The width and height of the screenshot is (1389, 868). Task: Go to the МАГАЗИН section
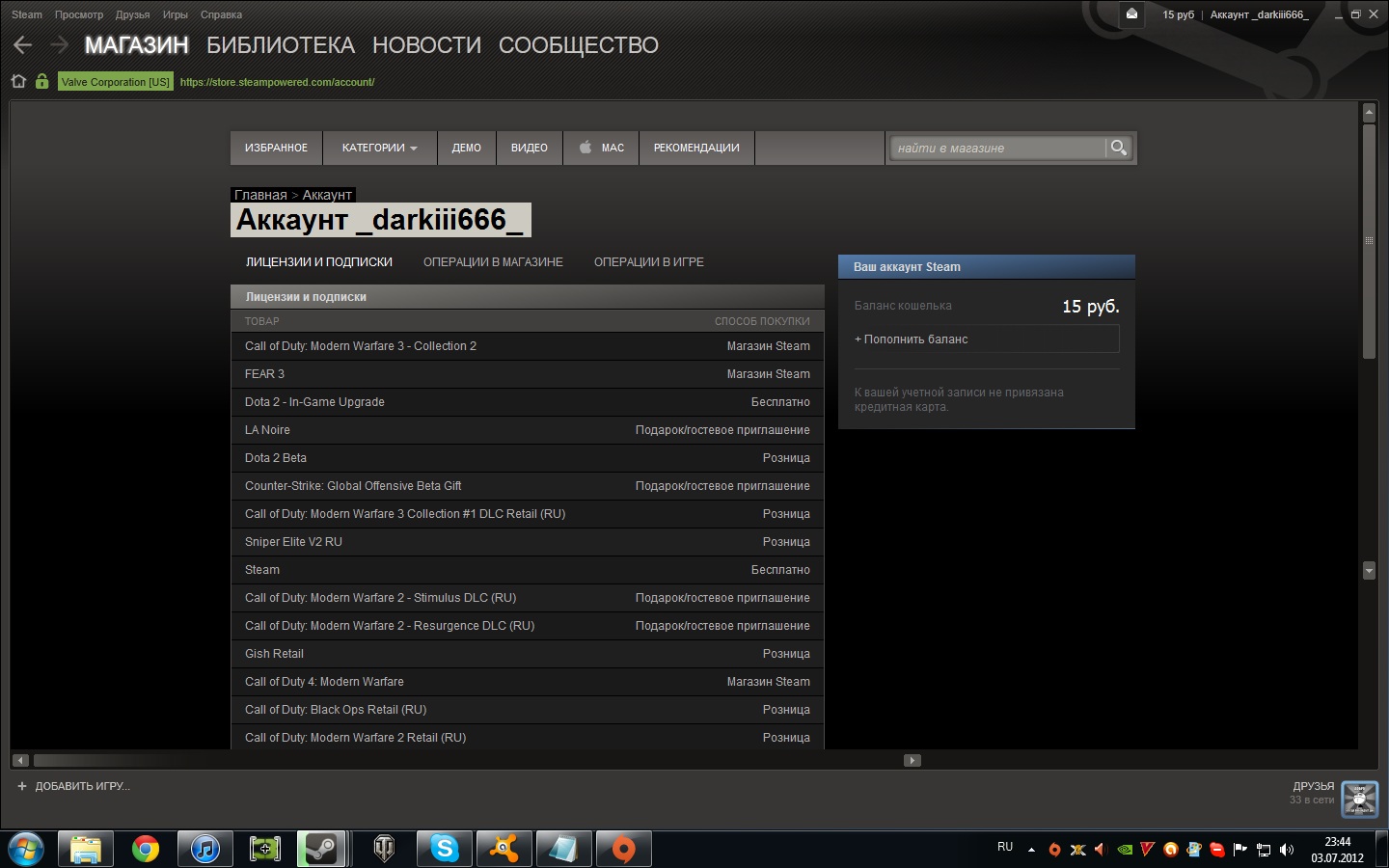(x=137, y=45)
